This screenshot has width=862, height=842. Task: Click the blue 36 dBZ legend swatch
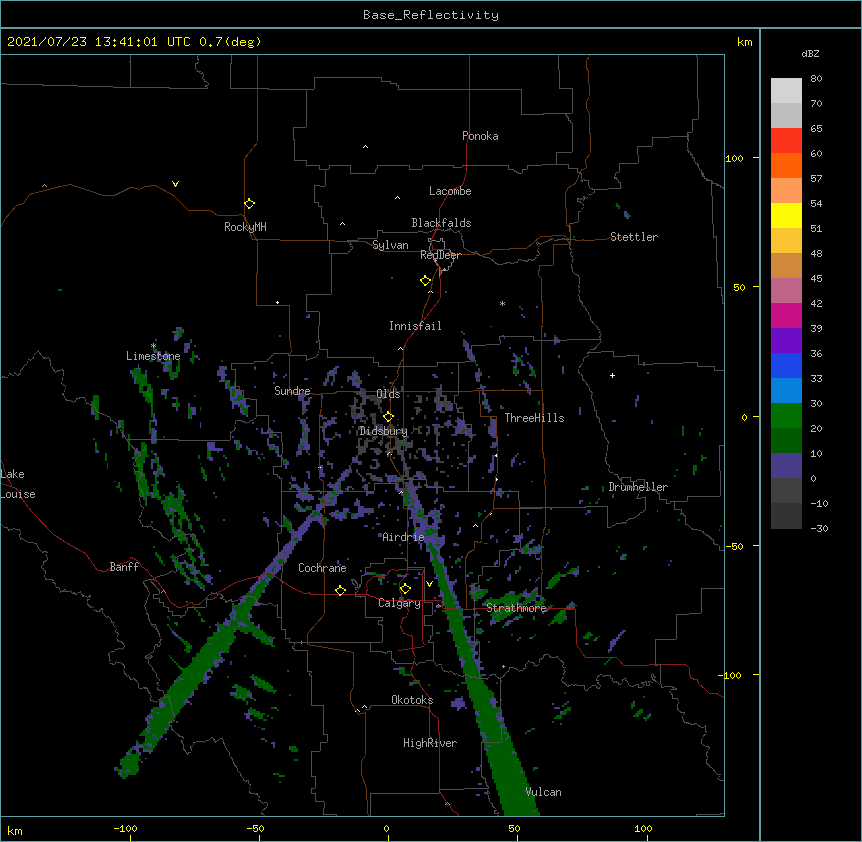(786, 365)
